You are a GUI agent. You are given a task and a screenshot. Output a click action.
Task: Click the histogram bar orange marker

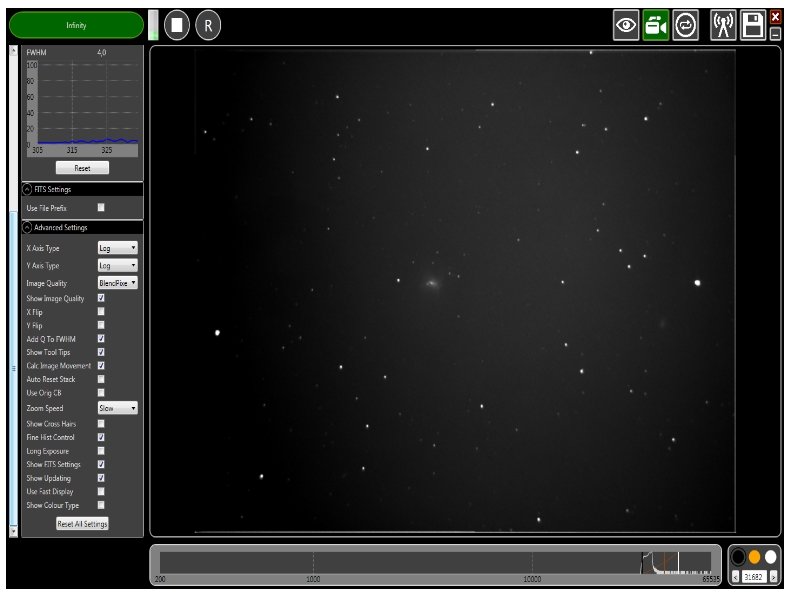click(x=664, y=563)
